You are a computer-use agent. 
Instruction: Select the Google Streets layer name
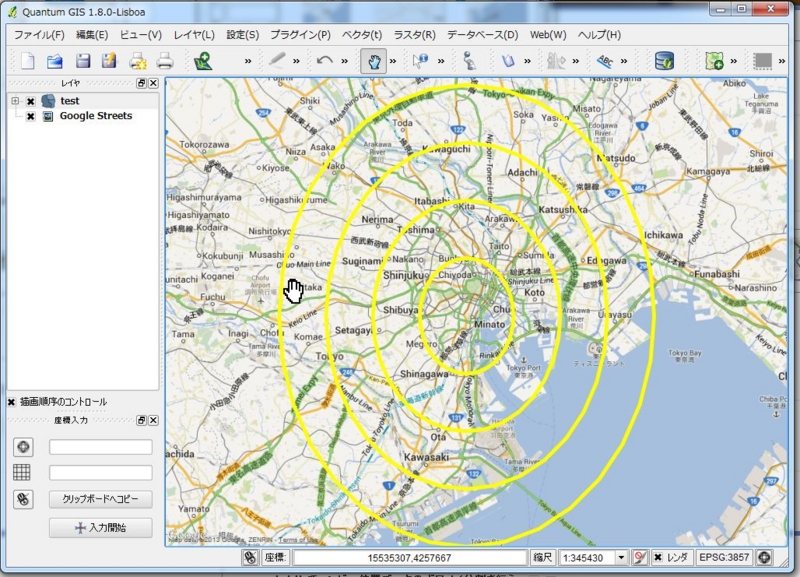tap(96, 116)
